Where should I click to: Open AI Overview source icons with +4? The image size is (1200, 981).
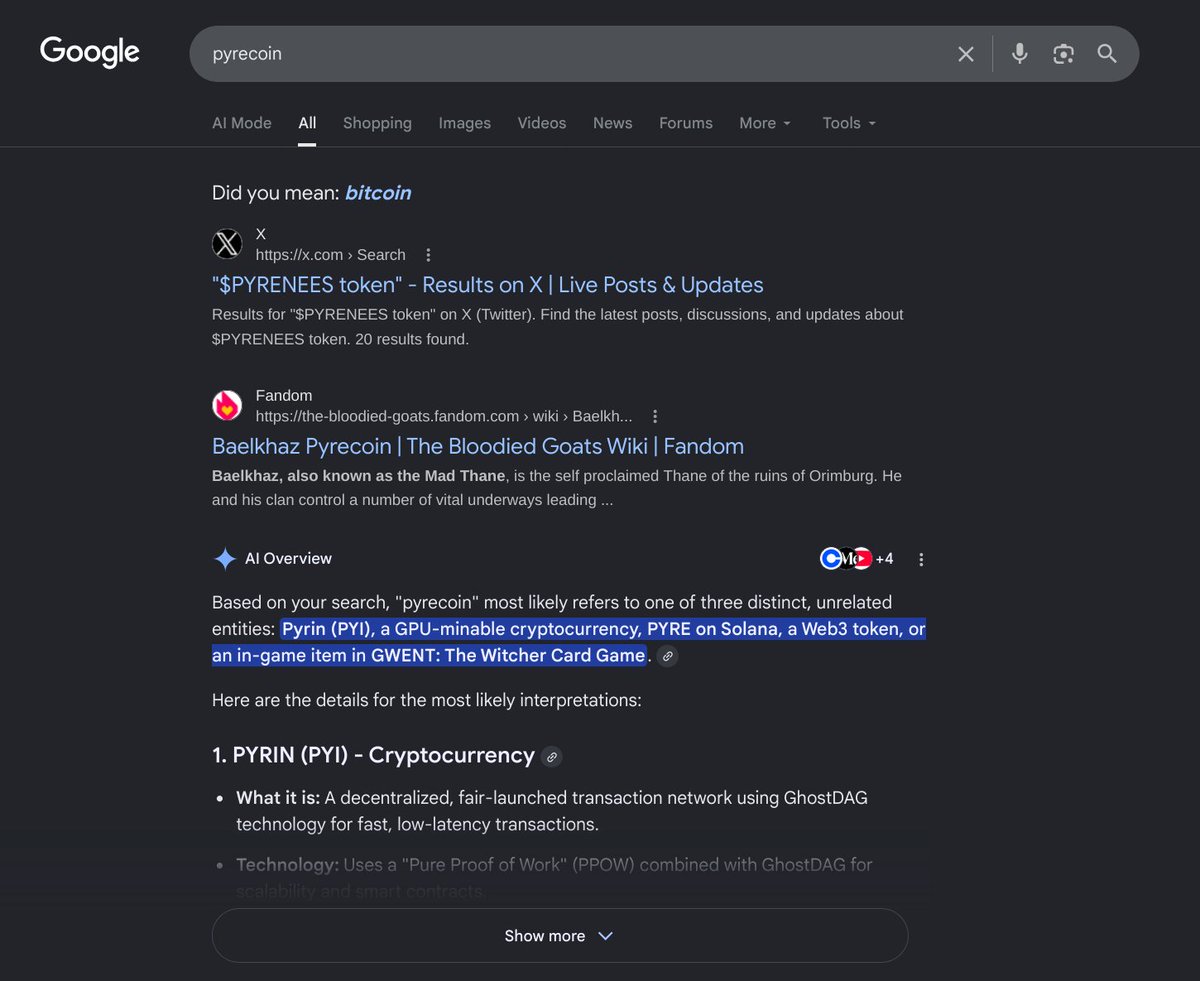857,559
